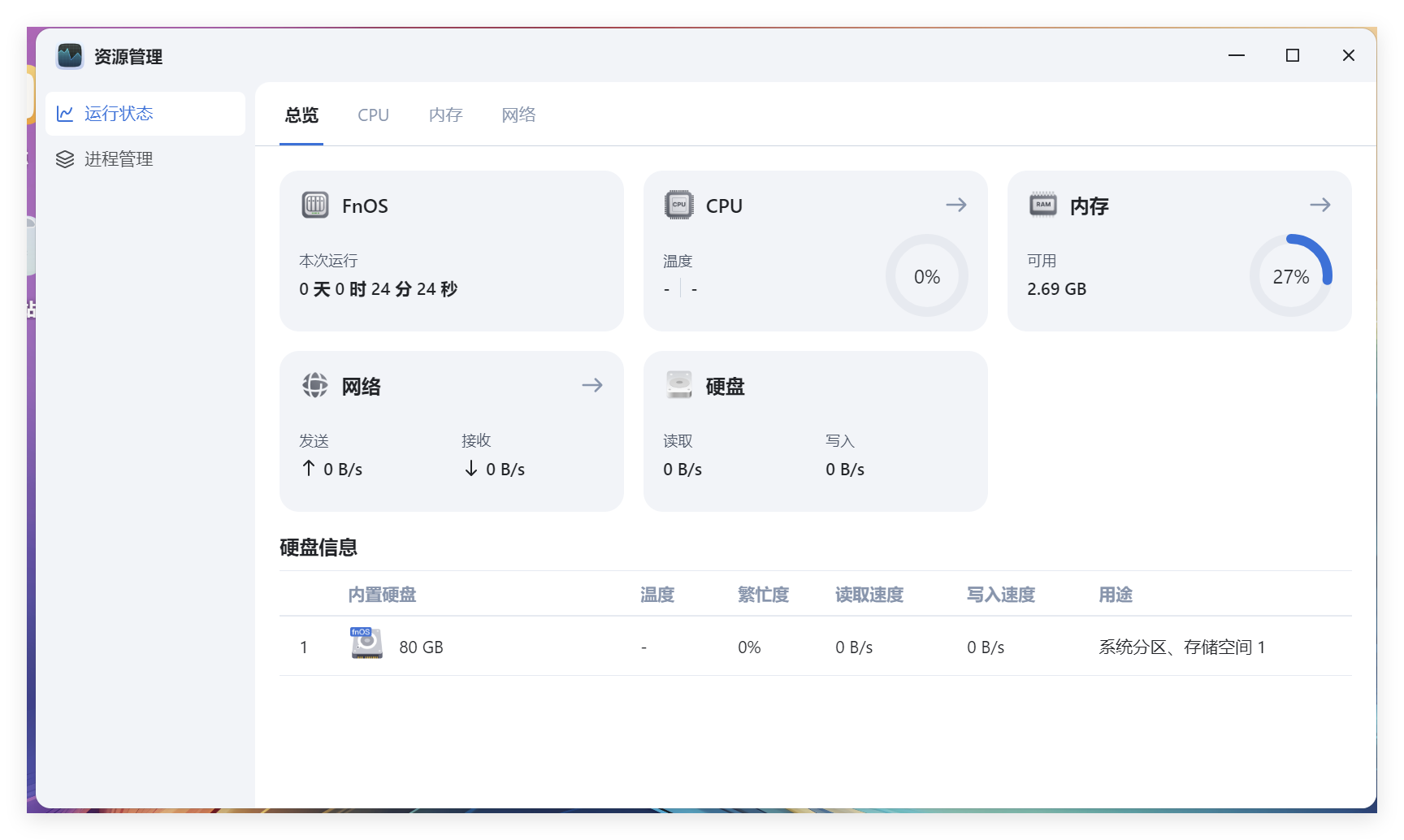This screenshot has width=1404, height=840.
Task: Click the FnOS card title
Action: pos(365,206)
